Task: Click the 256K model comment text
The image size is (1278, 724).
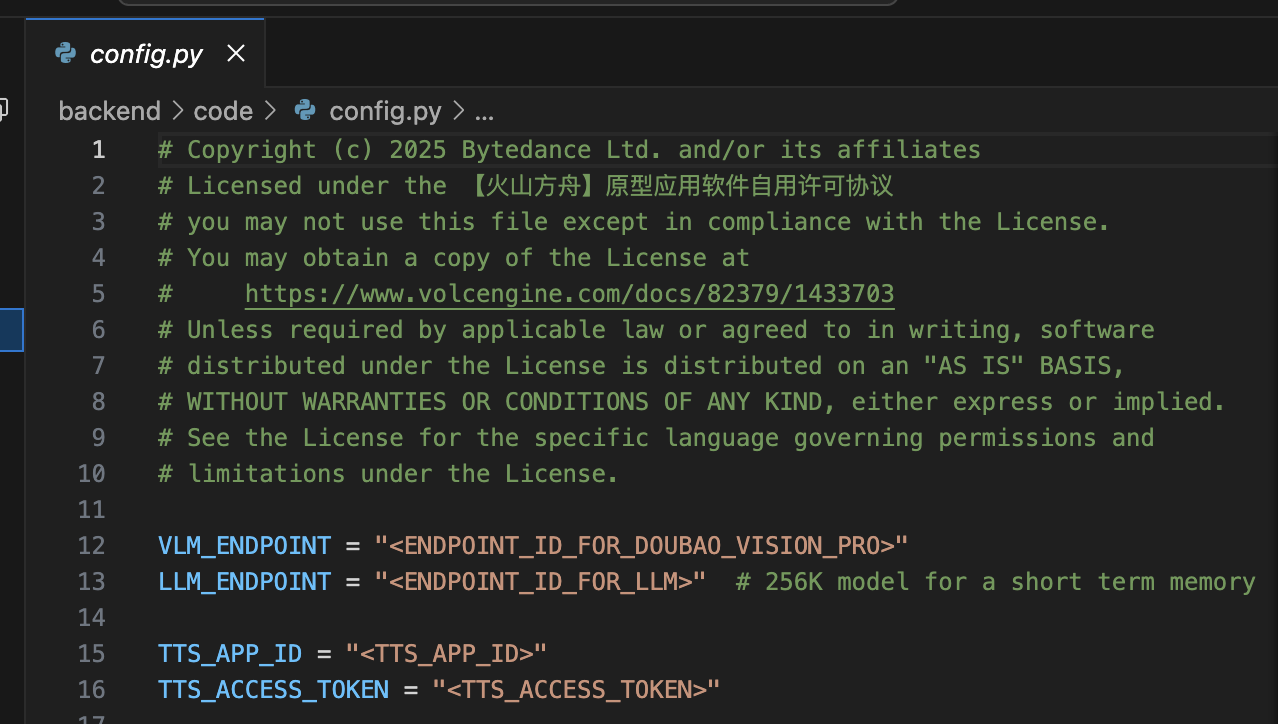Action: [995, 582]
